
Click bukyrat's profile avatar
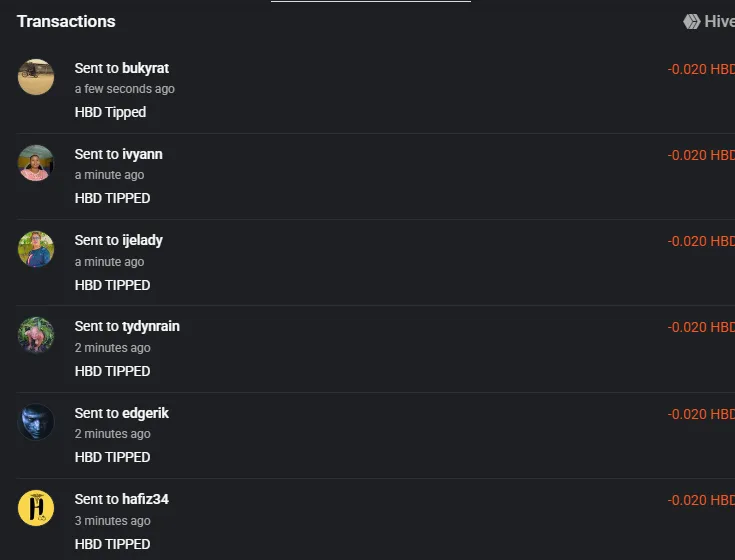[36, 77]
